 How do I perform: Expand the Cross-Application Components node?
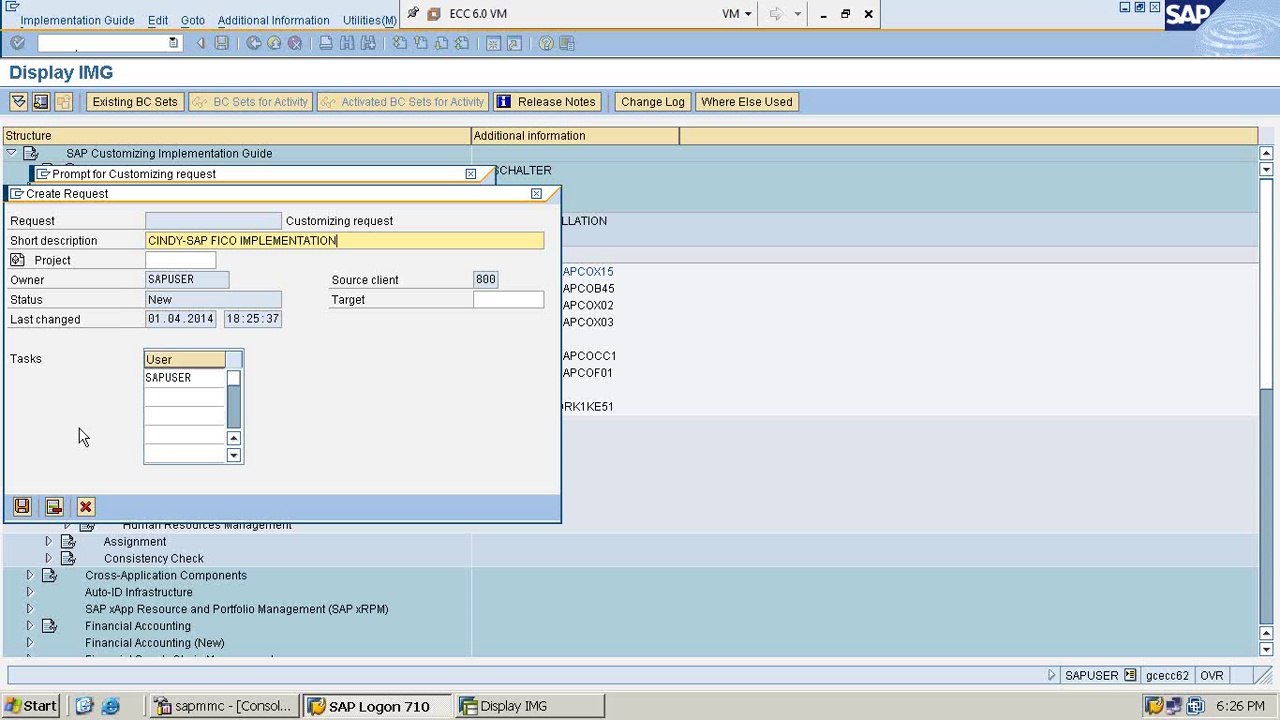click(29, 575)
